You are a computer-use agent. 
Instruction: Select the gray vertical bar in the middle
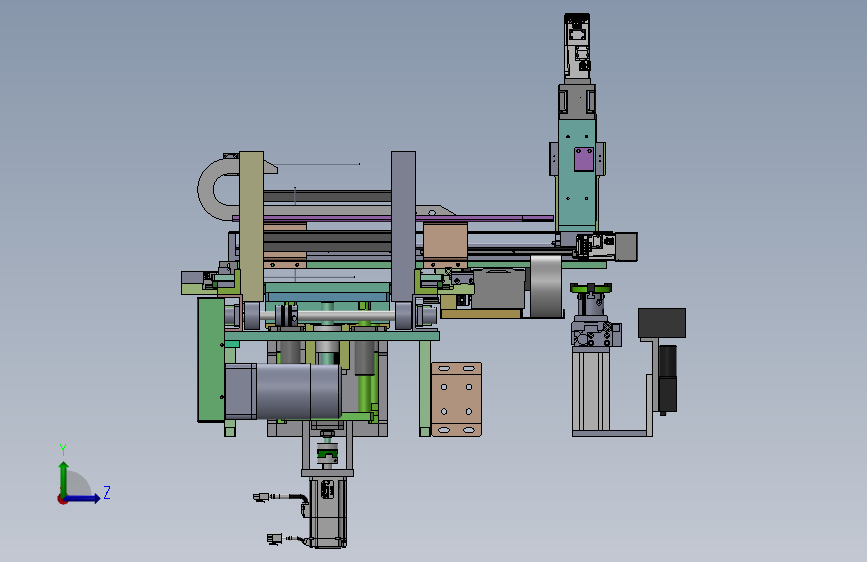[403, 226]
